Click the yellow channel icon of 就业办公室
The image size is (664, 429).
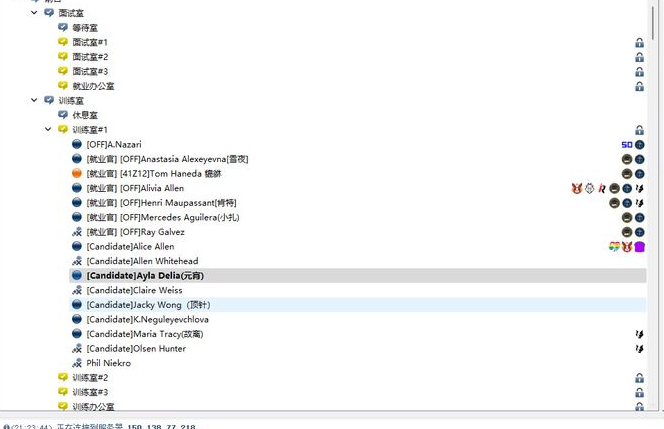[x=63, y=86]
